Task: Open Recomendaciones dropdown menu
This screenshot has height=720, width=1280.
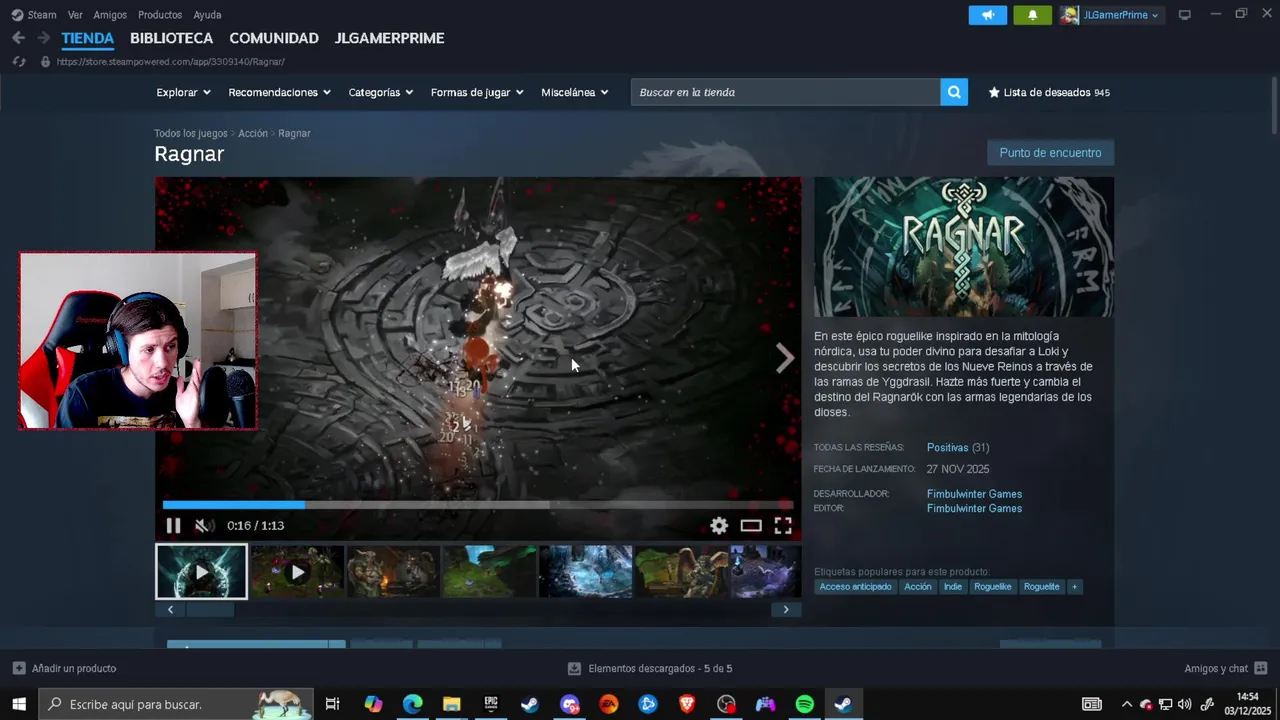Action: click(x=279, y=92)
